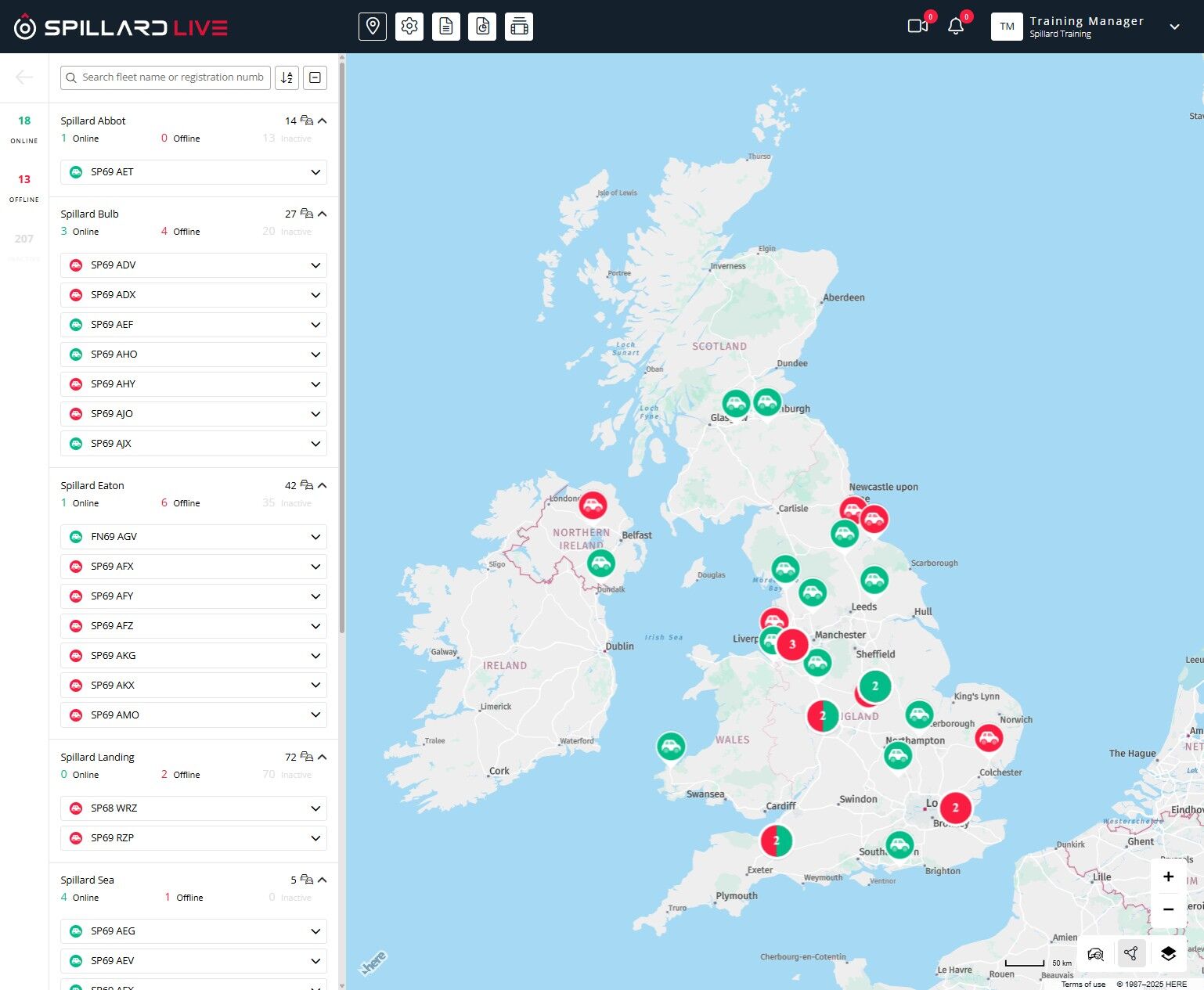Screen dimensions: 1204x990
Task: Click the green car marker near Southampton
Action: click(x=899, y=845)
